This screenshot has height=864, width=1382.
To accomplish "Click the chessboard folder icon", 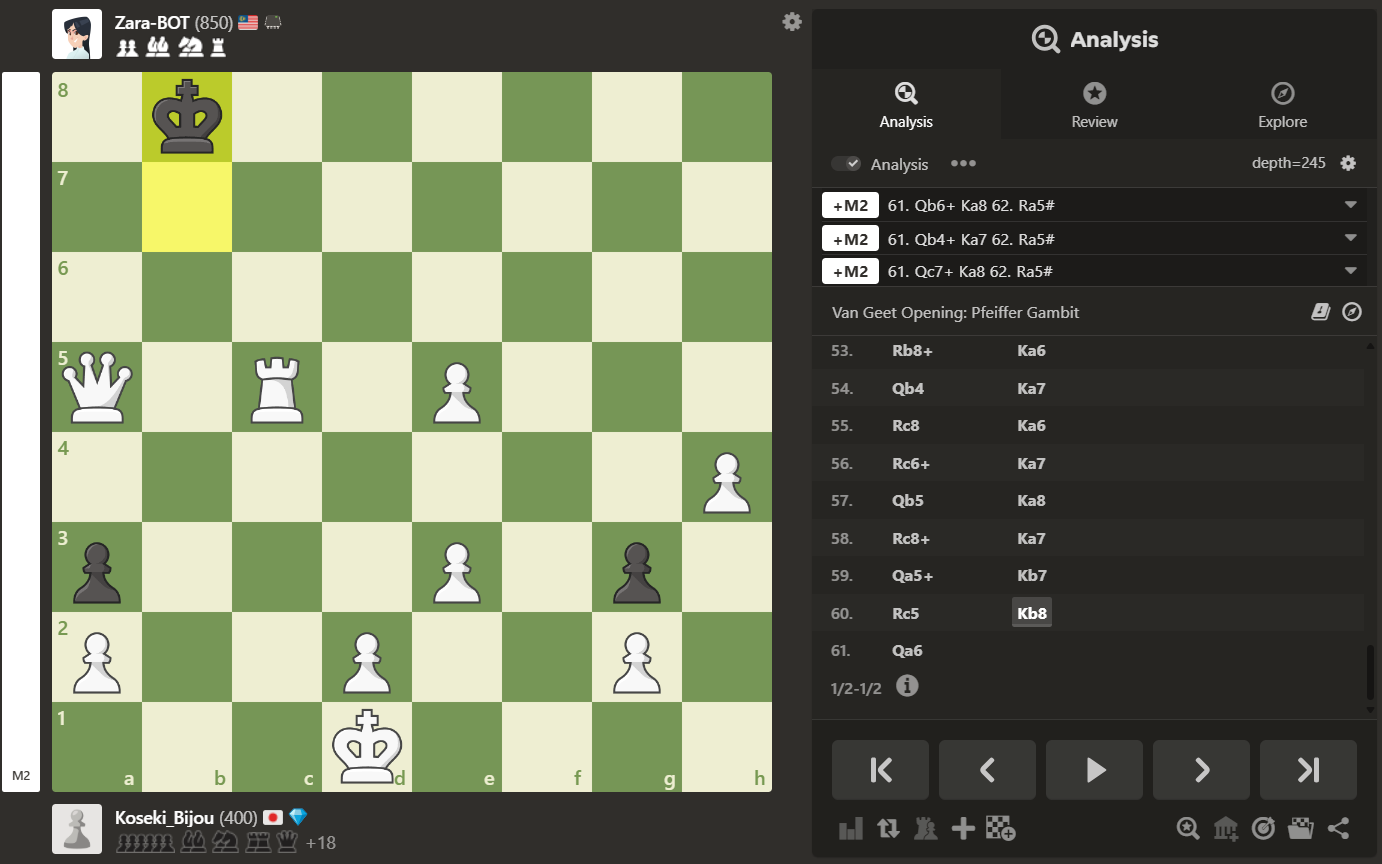I will pyautogui.click(x=1301, y=828).
